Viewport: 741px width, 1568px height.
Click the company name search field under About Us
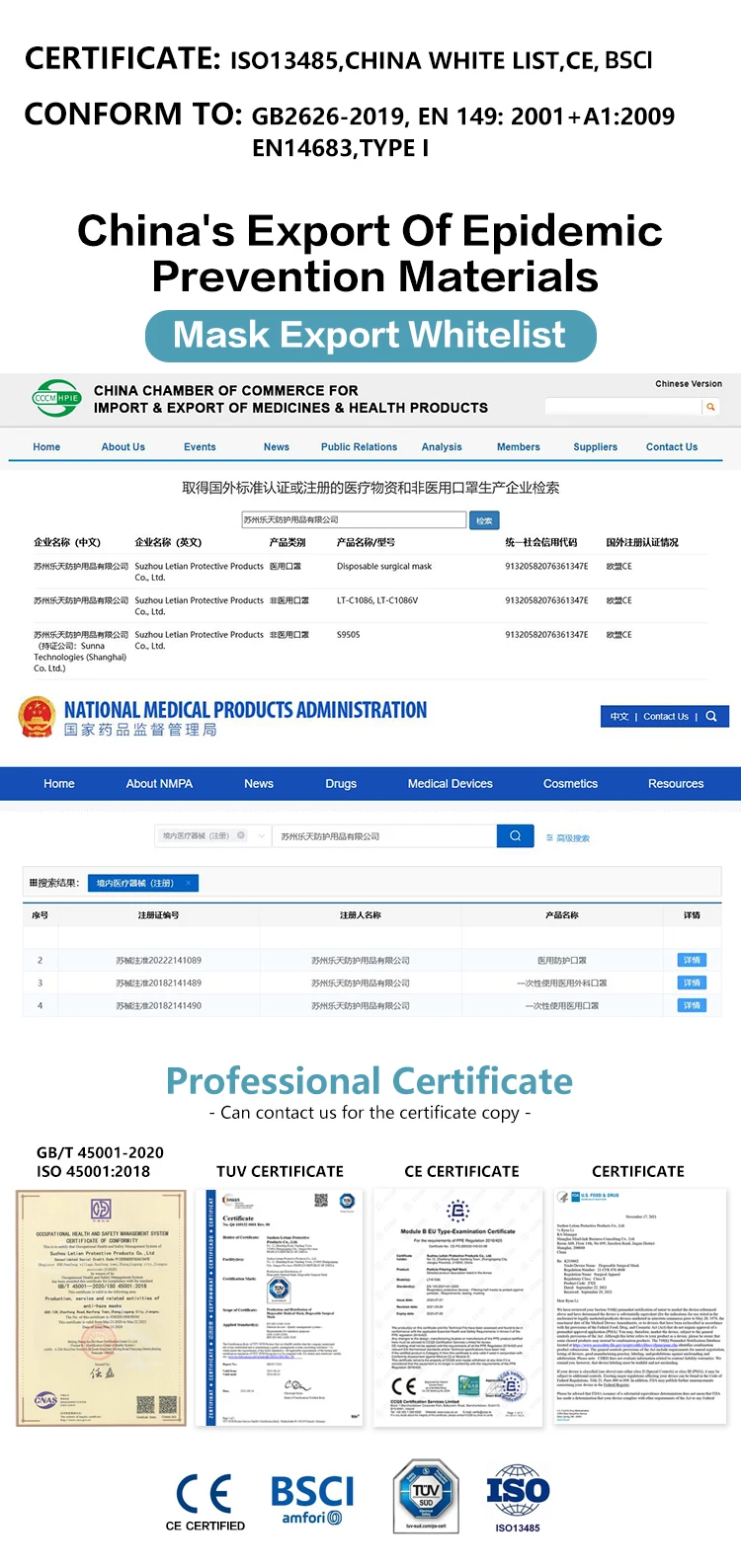(354, 520)
